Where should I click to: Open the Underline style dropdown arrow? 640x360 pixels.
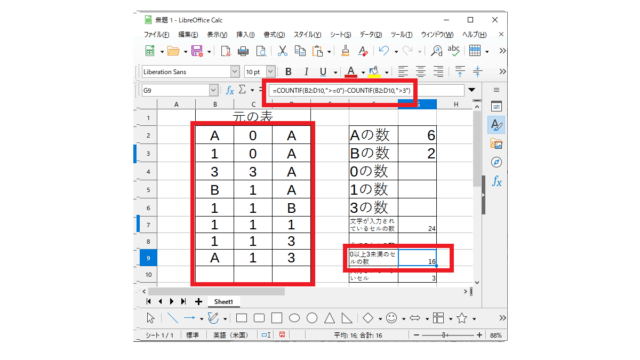click(x=336, y=73)
